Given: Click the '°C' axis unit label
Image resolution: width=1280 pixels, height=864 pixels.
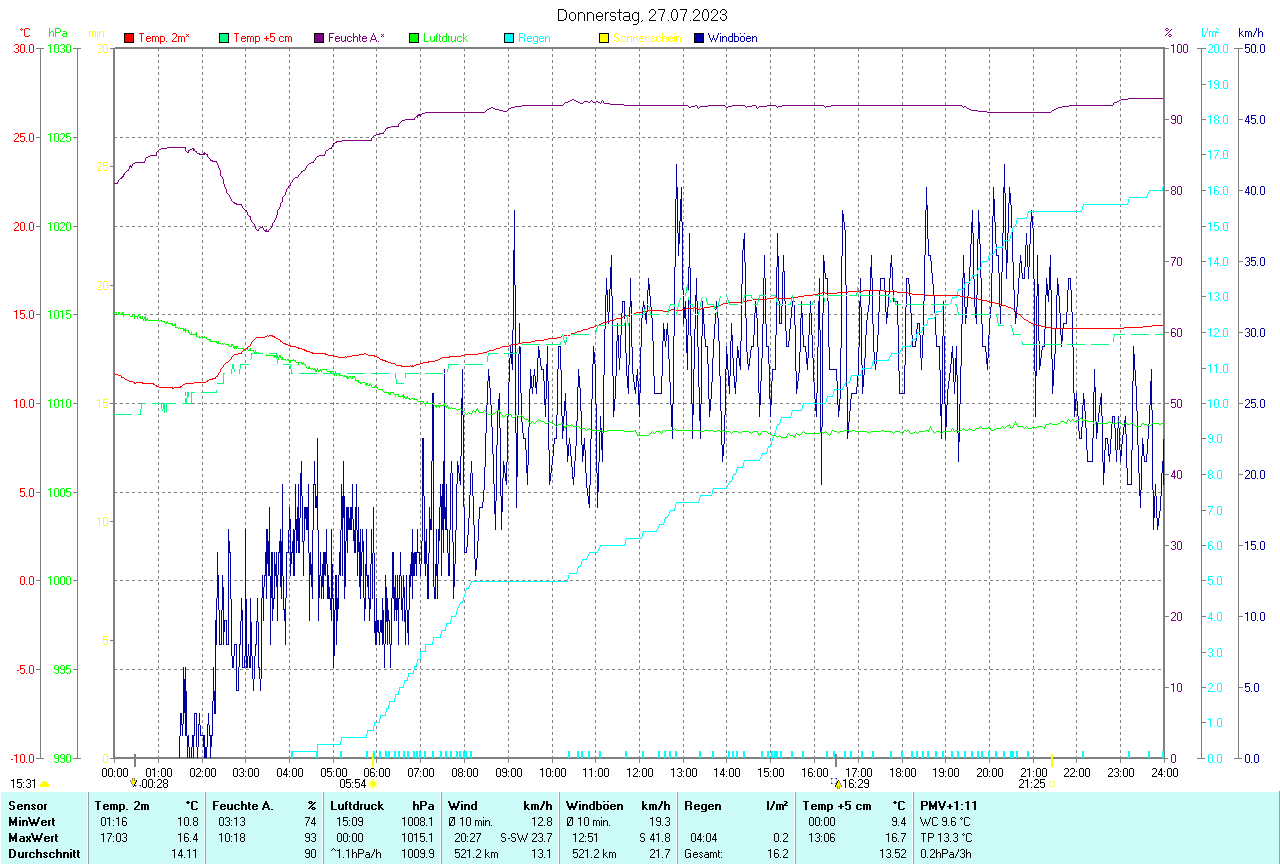Looking at the screenshot, I should (x=25, y=33).
